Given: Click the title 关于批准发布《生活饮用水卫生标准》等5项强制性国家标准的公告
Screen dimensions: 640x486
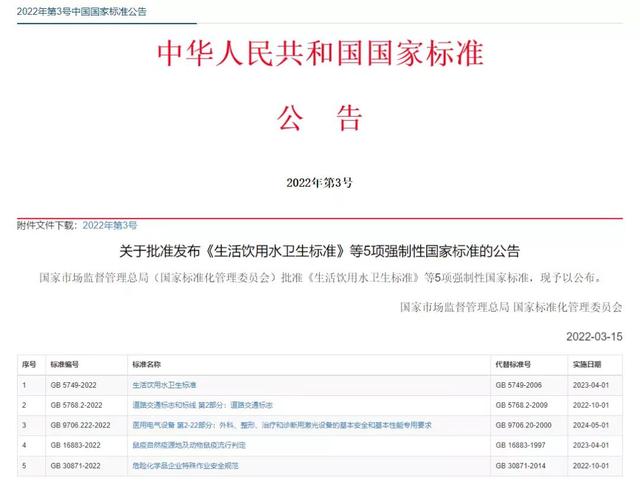Looking at the screenshot, I should tap(320, 251).
